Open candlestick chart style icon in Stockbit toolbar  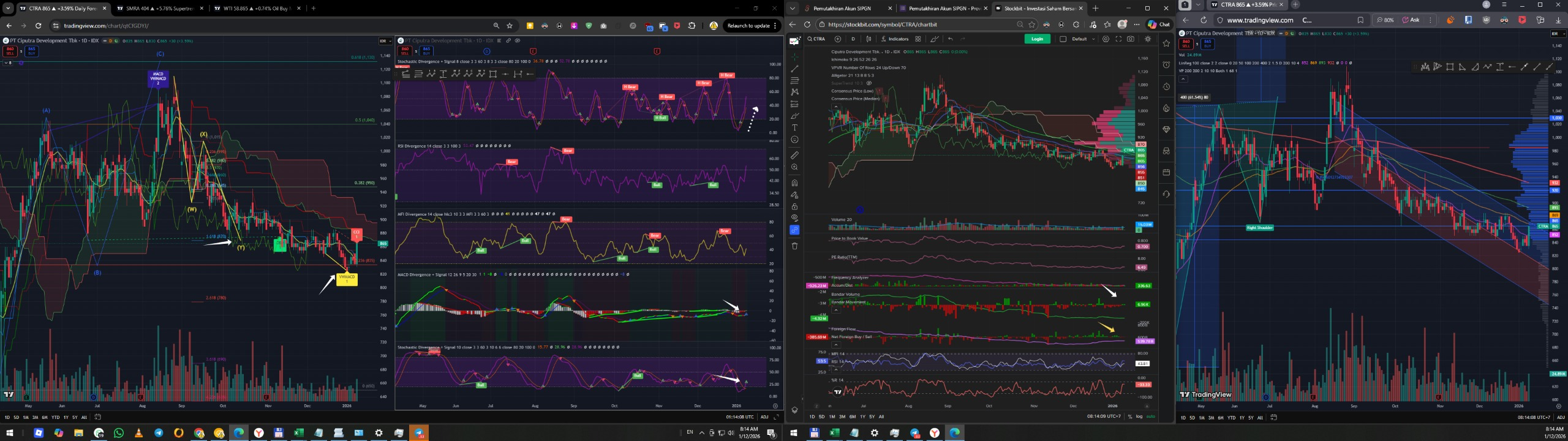pyautogui.click(x=869, y=39)
